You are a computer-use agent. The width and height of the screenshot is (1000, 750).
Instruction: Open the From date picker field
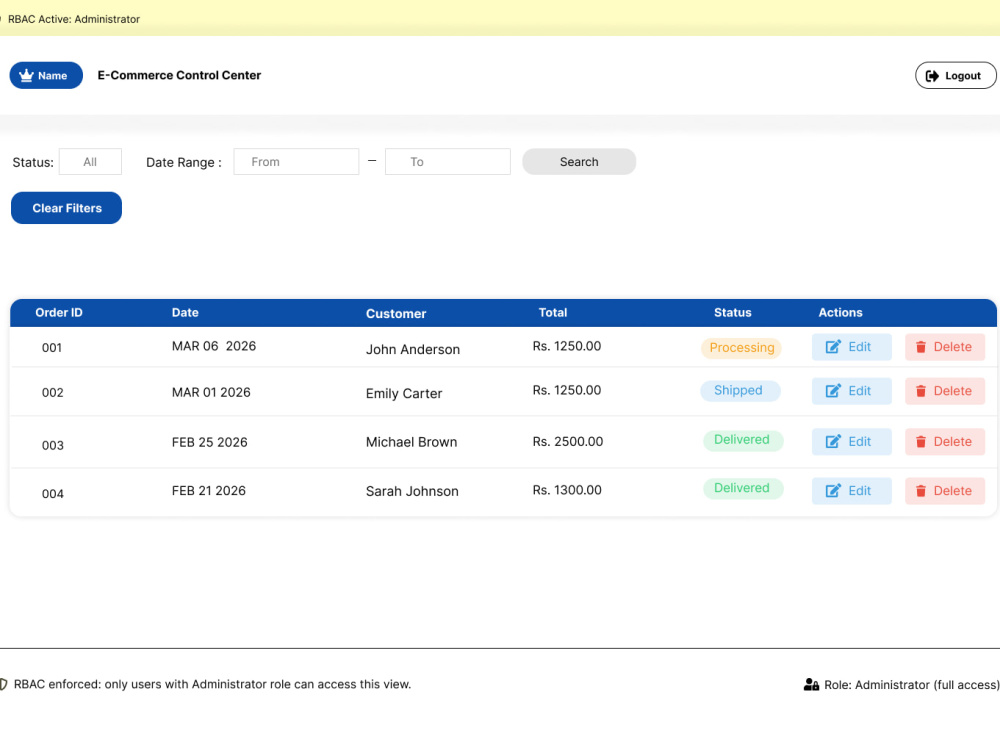pos(297,162)
